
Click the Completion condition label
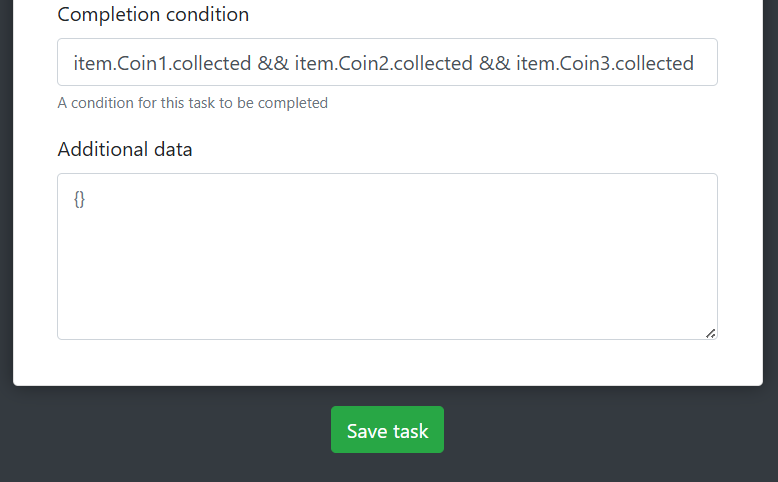153,15
